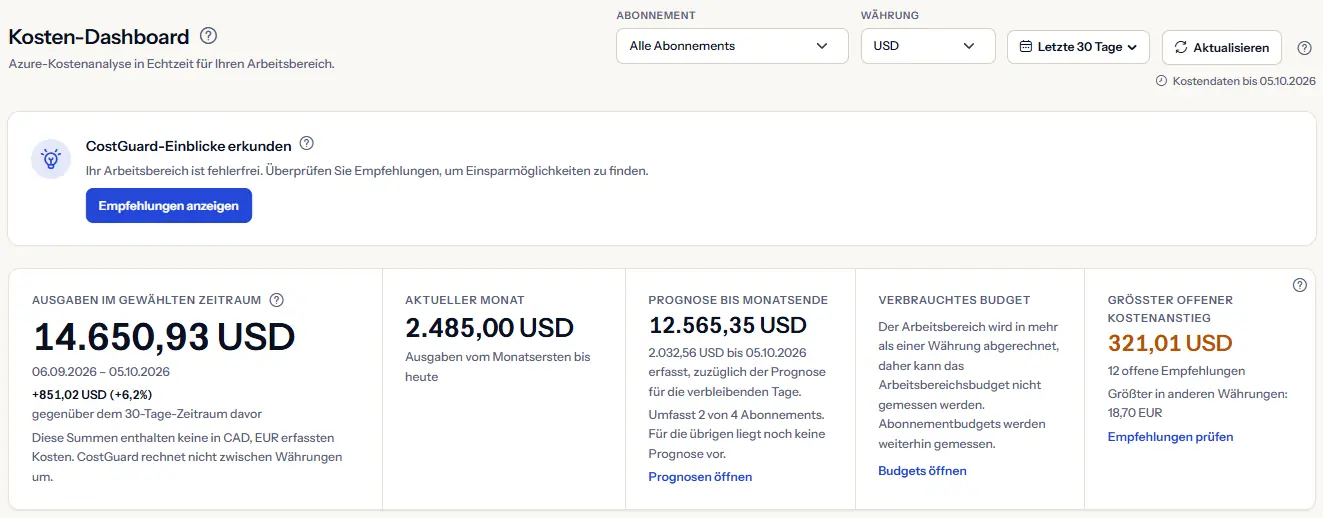Image resolution: width=1323 pixels, height=518 pixels.
Task: Click the Kosten-Dashboard page title
Action: (99, 37)
